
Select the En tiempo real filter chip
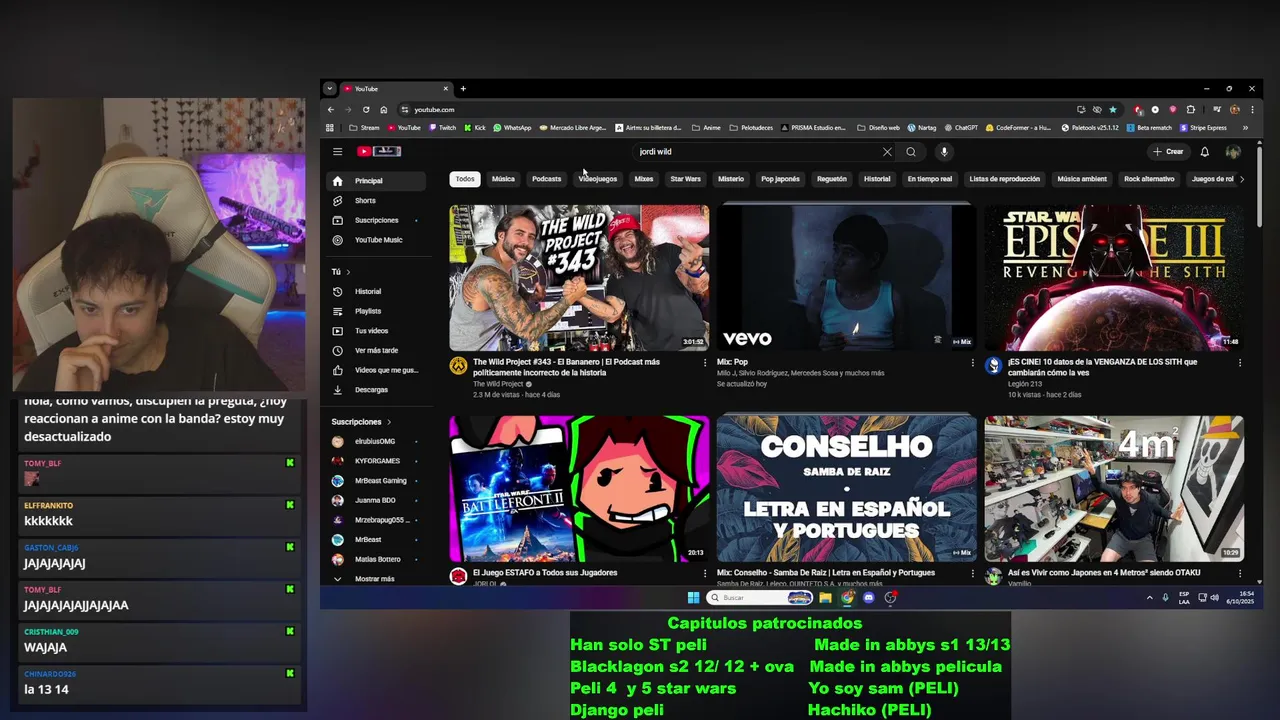pyautogui.click(x=930, y=179)
